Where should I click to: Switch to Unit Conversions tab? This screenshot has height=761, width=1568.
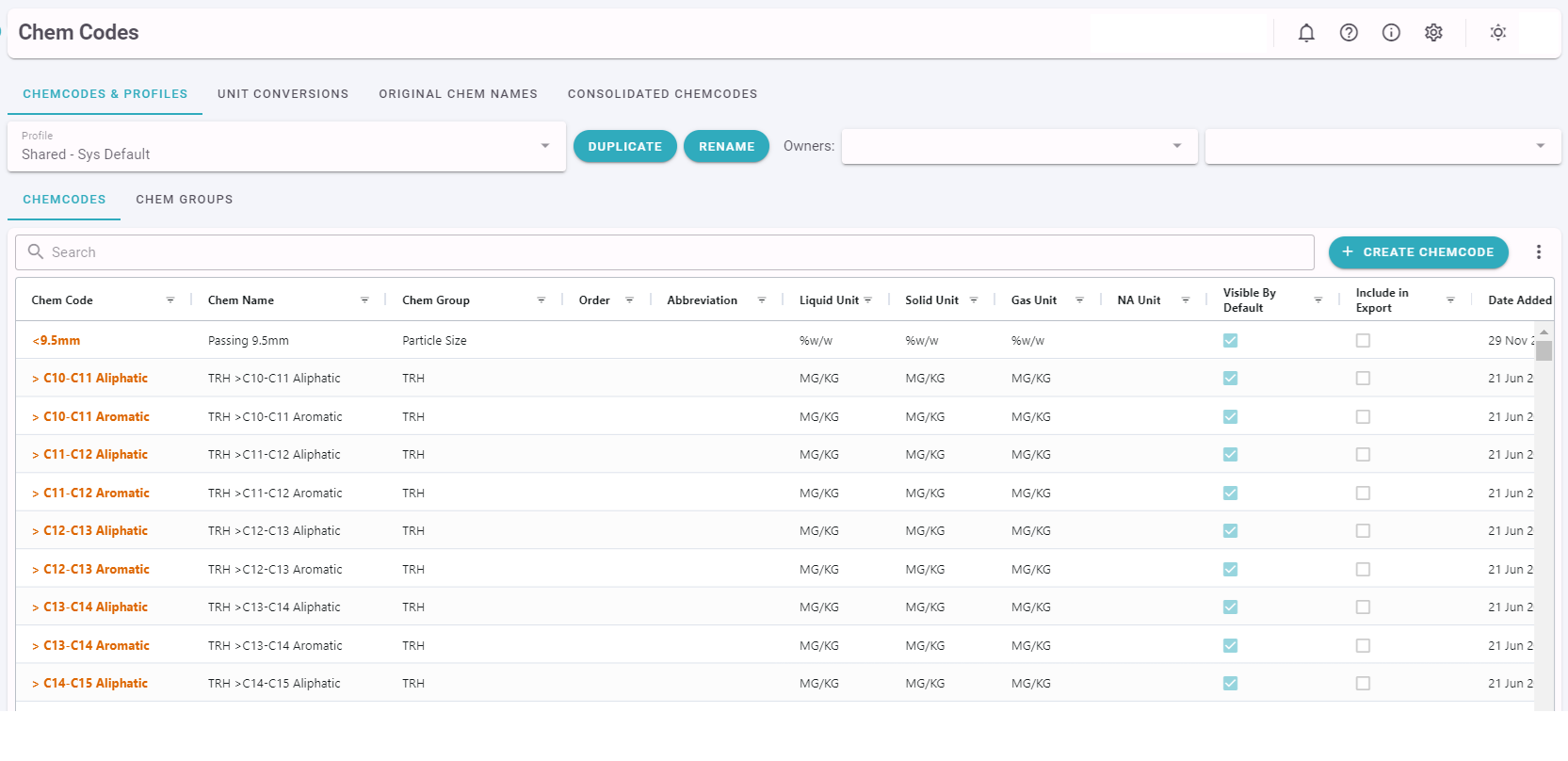(283, 94)
